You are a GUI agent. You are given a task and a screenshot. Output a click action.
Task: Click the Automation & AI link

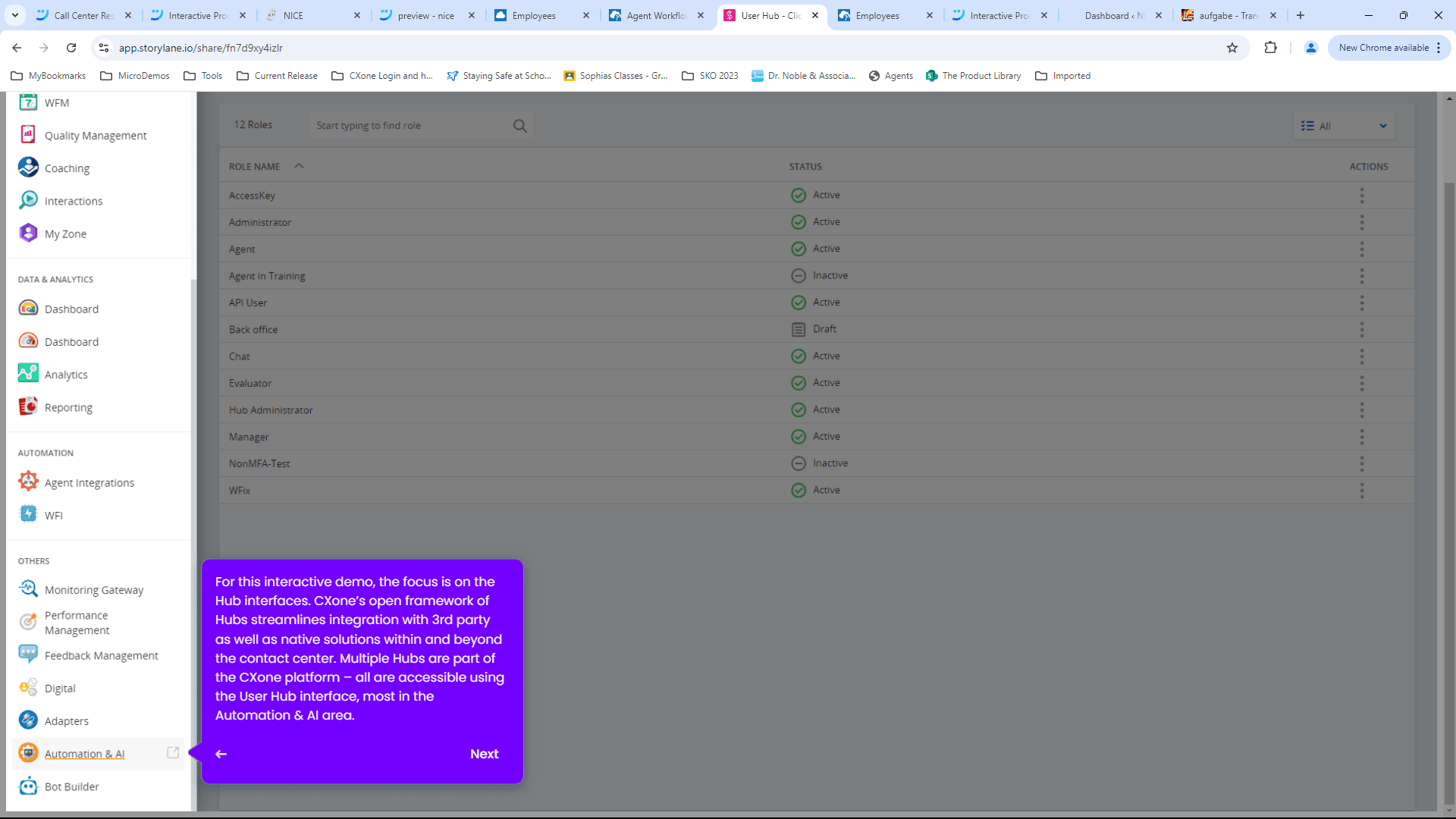(84, 754)
